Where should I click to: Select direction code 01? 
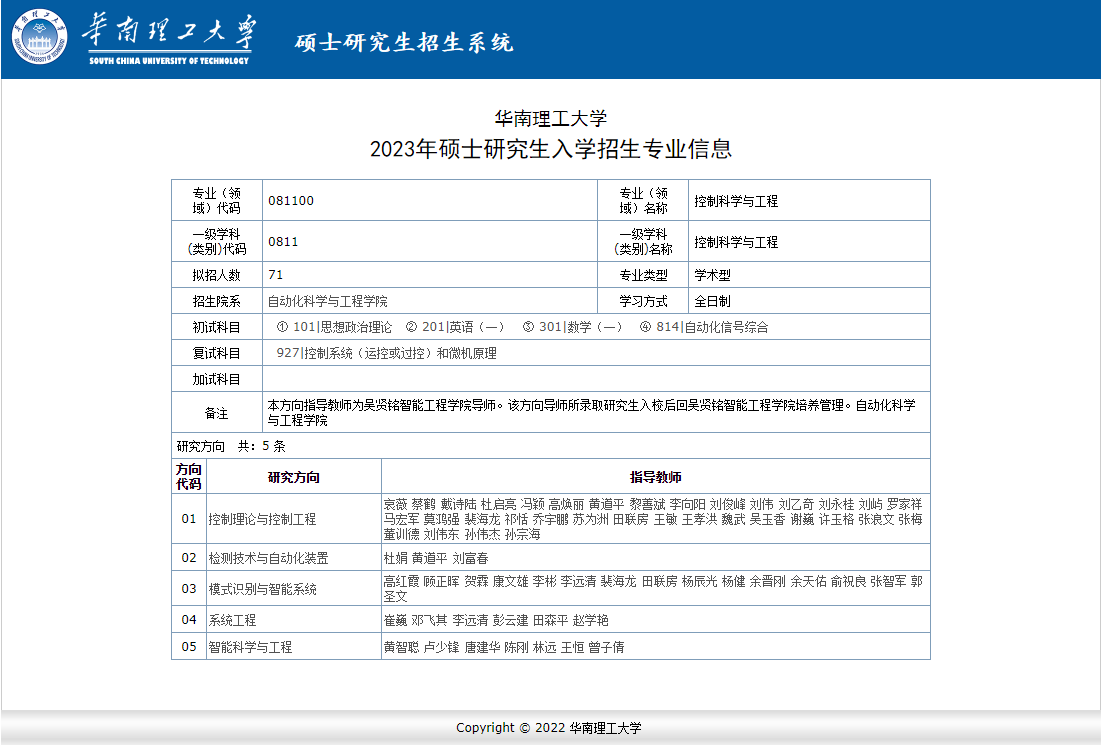[x=189, y=519]
